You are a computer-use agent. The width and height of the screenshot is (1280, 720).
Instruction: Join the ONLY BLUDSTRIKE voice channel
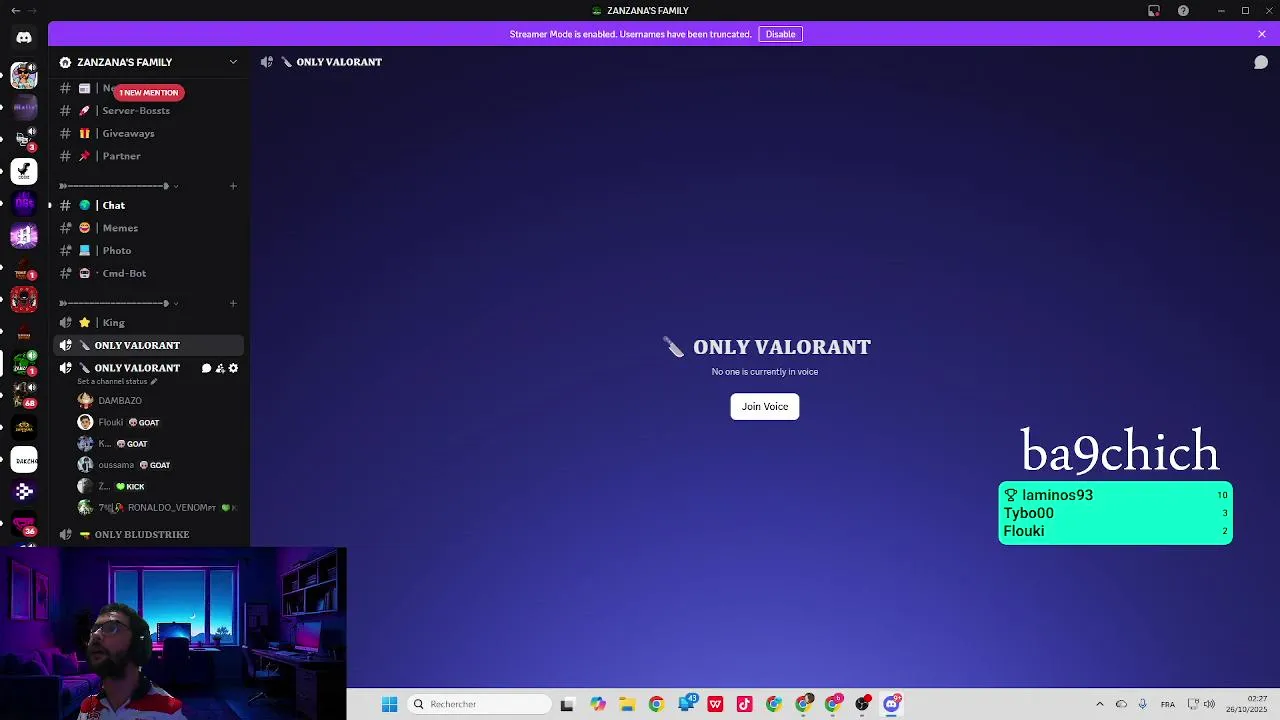[150, 535]
